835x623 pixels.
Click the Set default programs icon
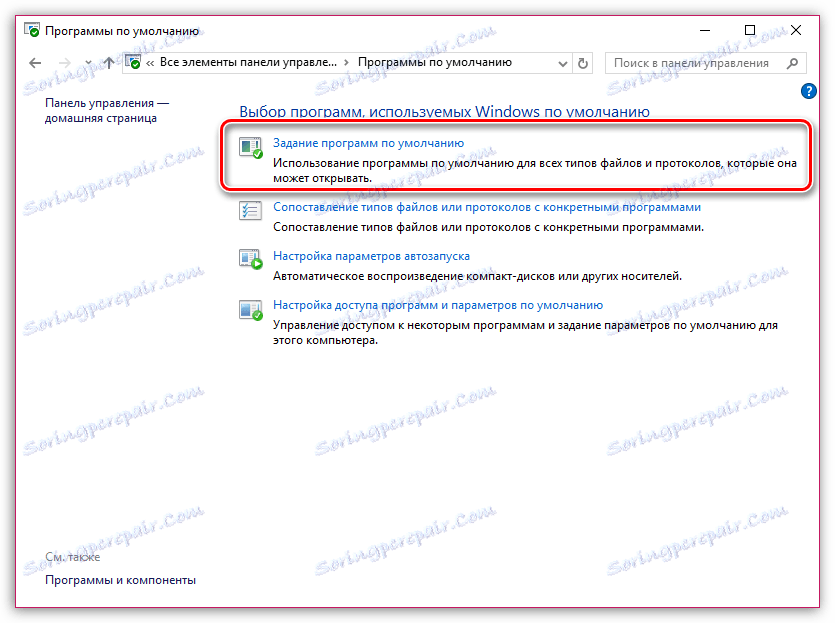pos(251,147)
